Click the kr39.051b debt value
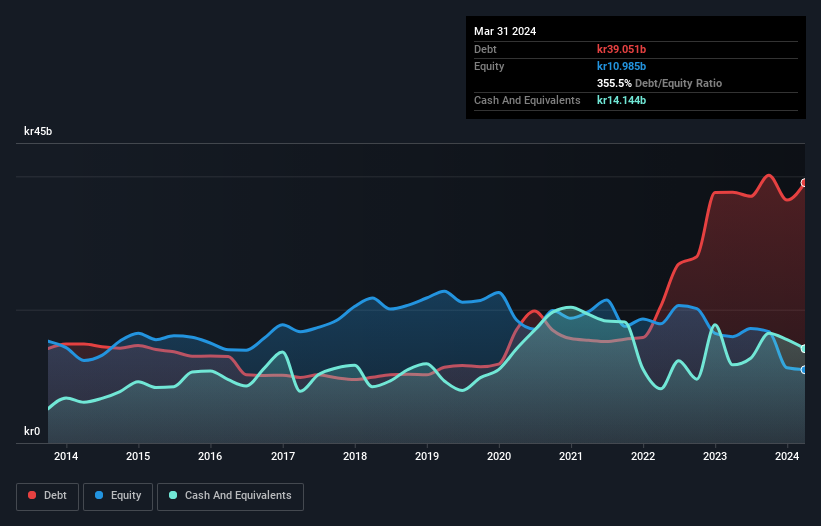This screenshot has width=821, height=526. tap(622, 49)
